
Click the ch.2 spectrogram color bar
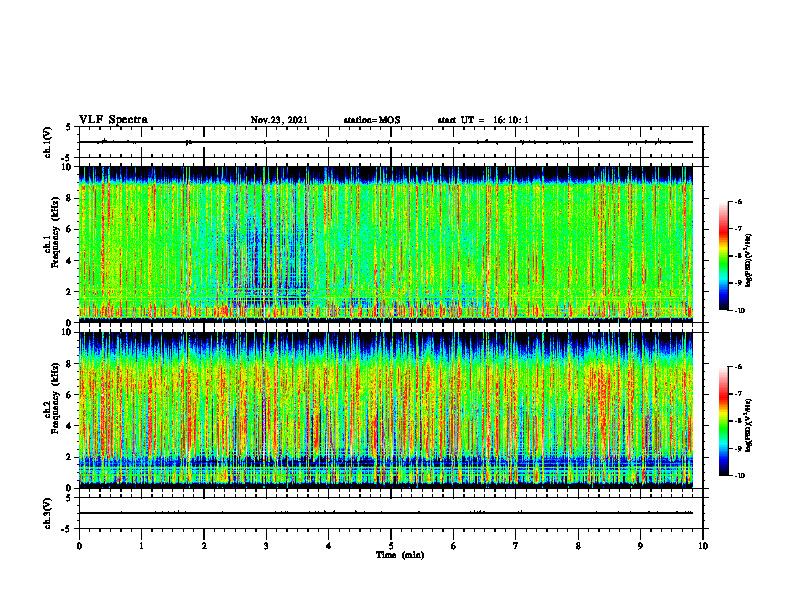(723, 421)
